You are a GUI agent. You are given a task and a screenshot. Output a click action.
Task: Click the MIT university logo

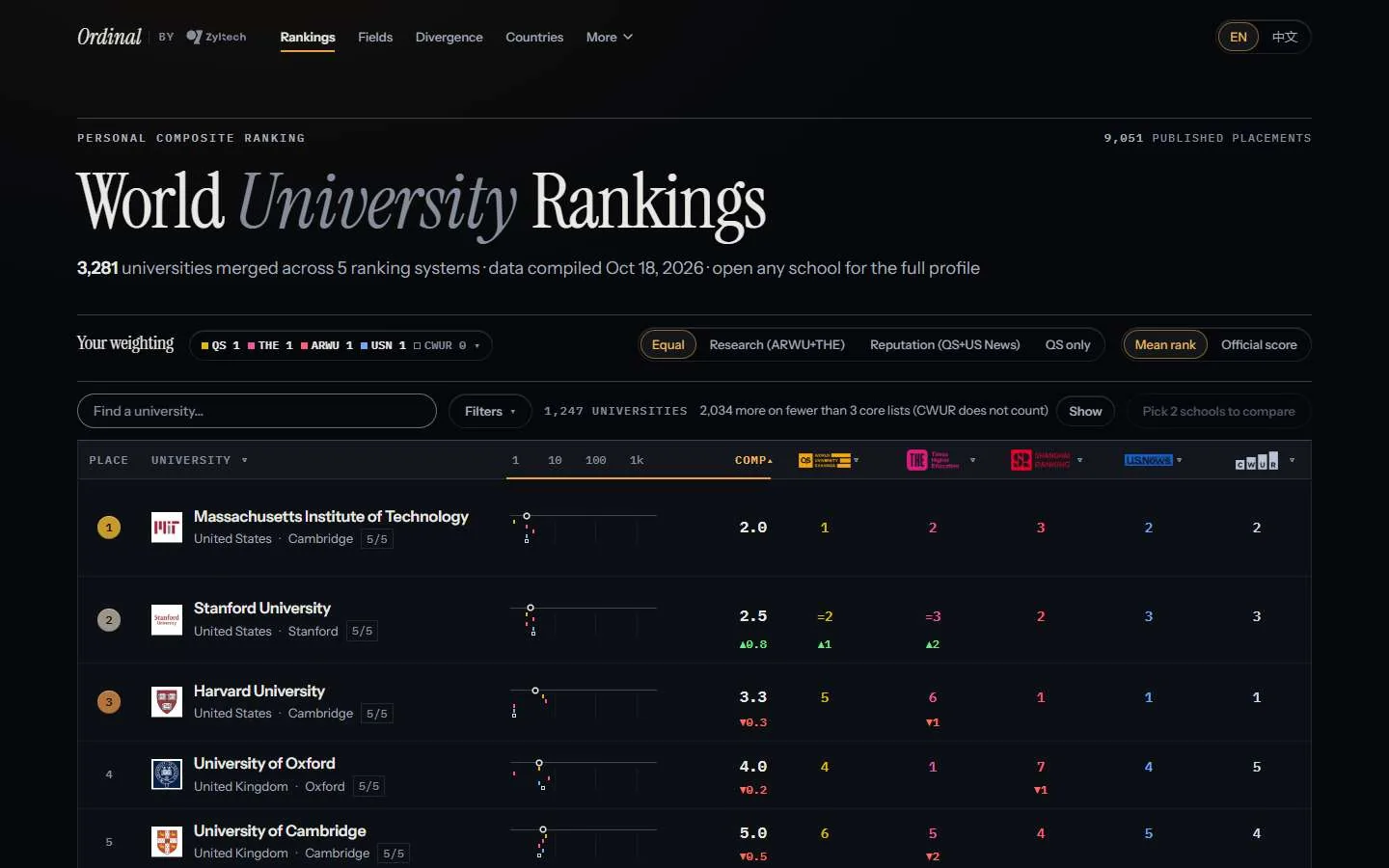coord(167,528)
